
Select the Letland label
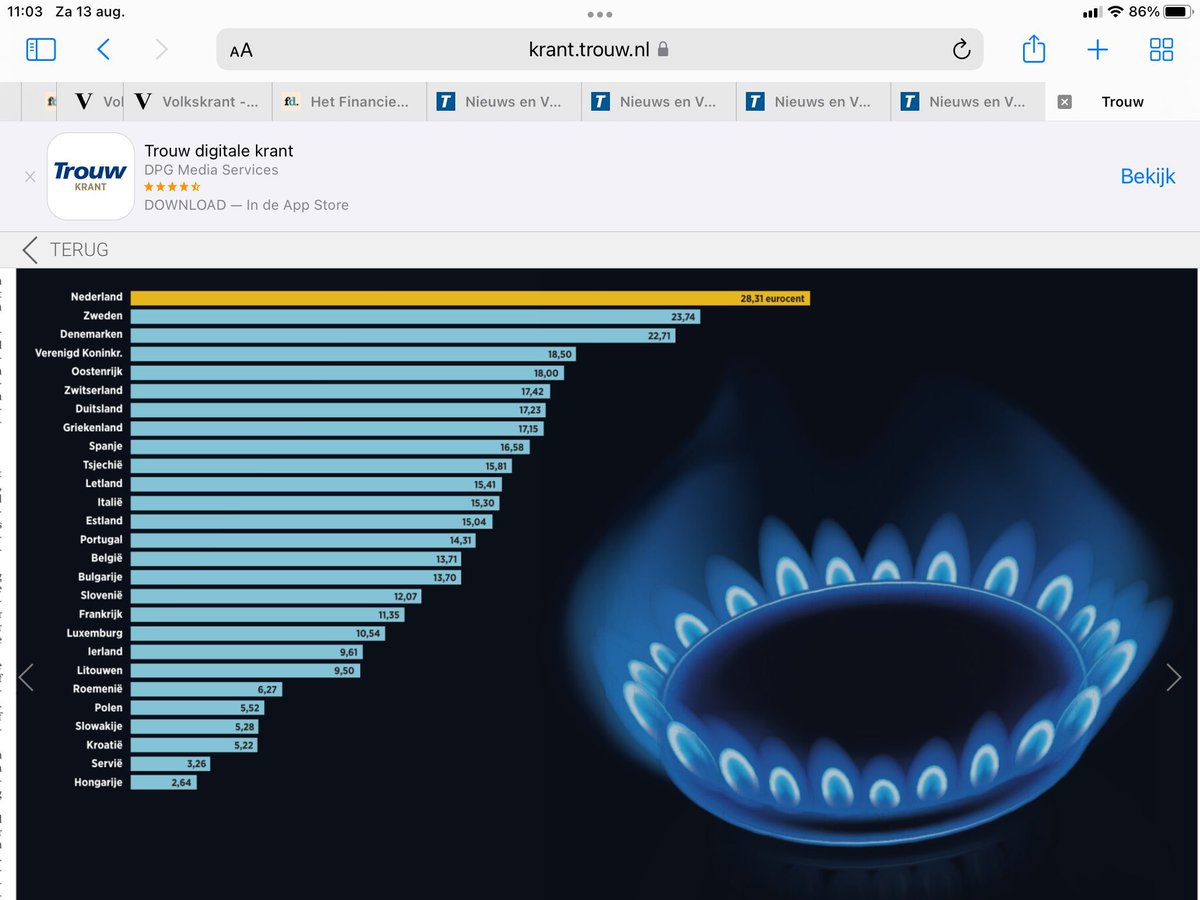104,483
